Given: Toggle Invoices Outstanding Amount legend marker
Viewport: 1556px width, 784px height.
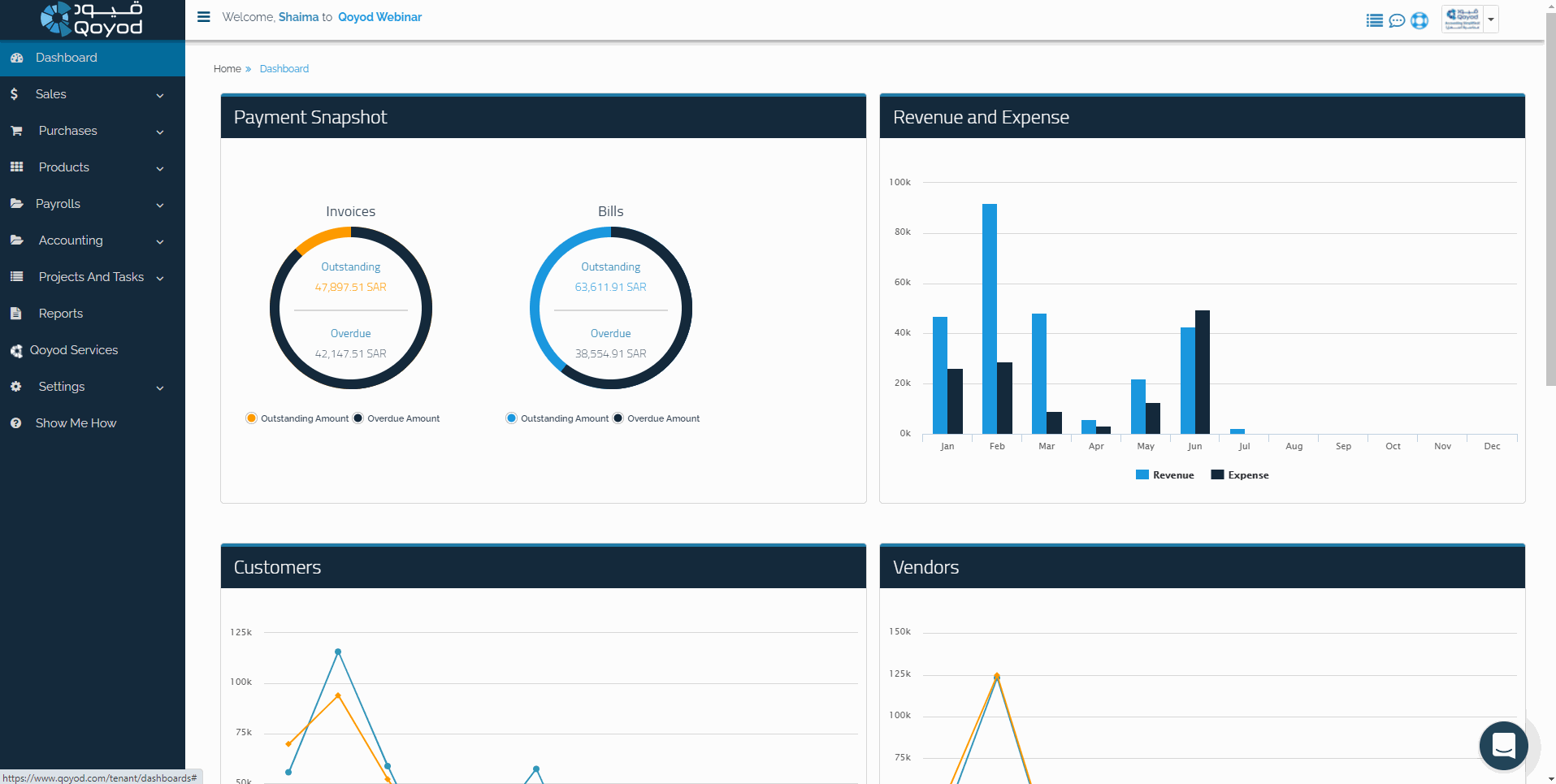Looking at the screenshot, I should [x=251, y=418].
